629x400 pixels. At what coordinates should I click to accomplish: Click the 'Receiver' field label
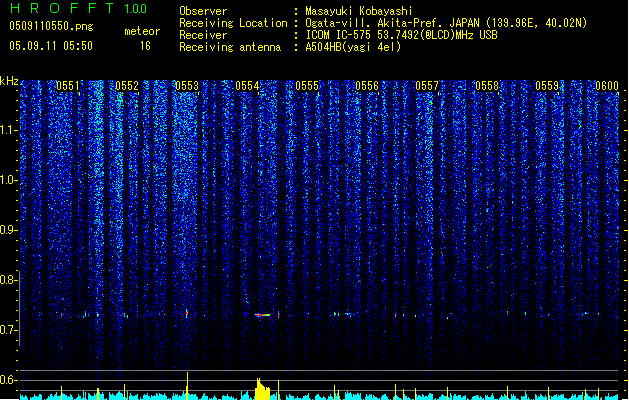pyautogui.click(x=203, y=35)
